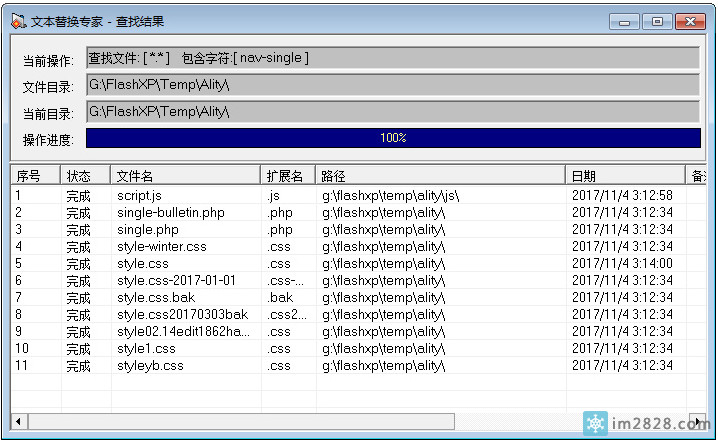
Task: Sort by 扩展名 column header
Action: (288, 176)
